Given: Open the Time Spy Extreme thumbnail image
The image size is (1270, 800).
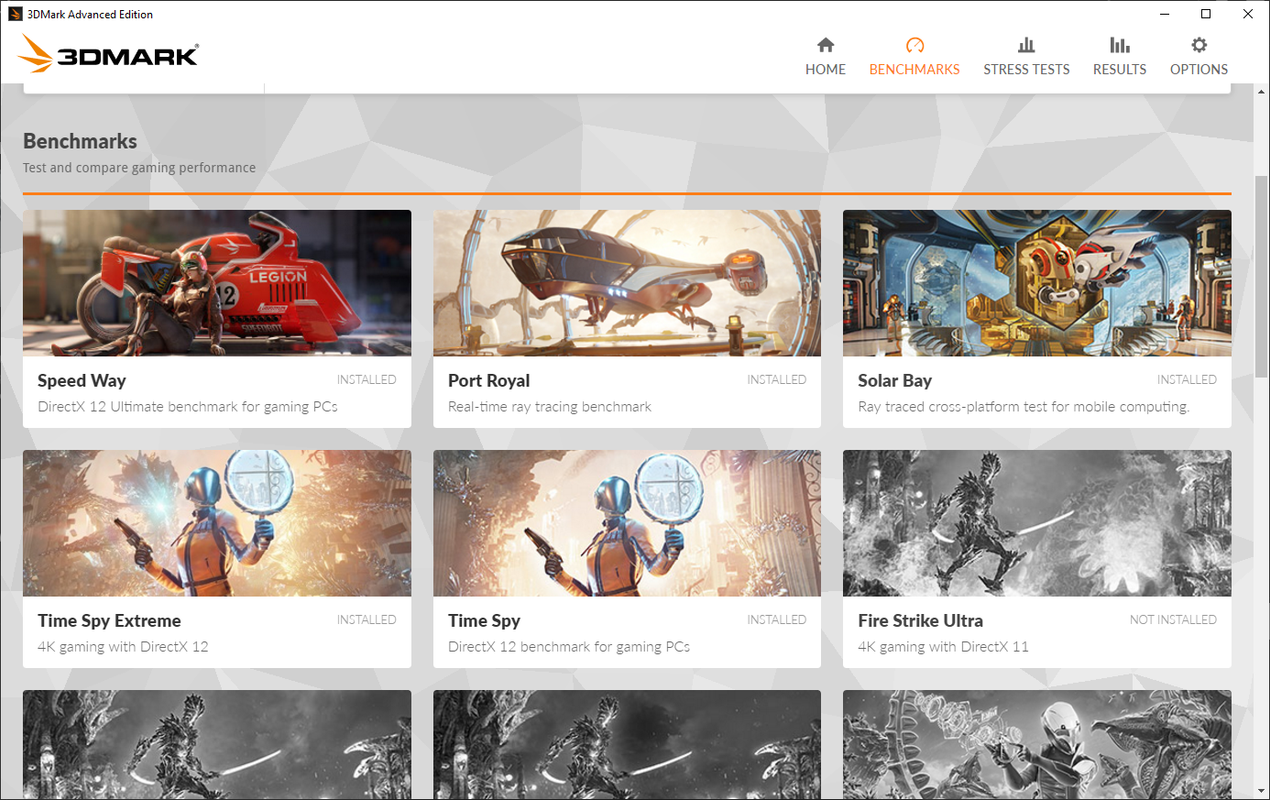Looking at the screenshot, I should coord(217,523).
